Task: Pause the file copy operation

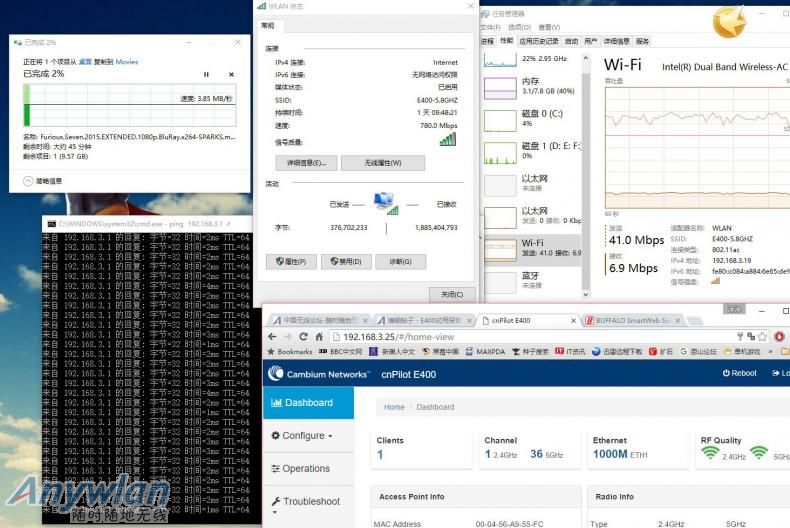Action: (x=206, y=75)
